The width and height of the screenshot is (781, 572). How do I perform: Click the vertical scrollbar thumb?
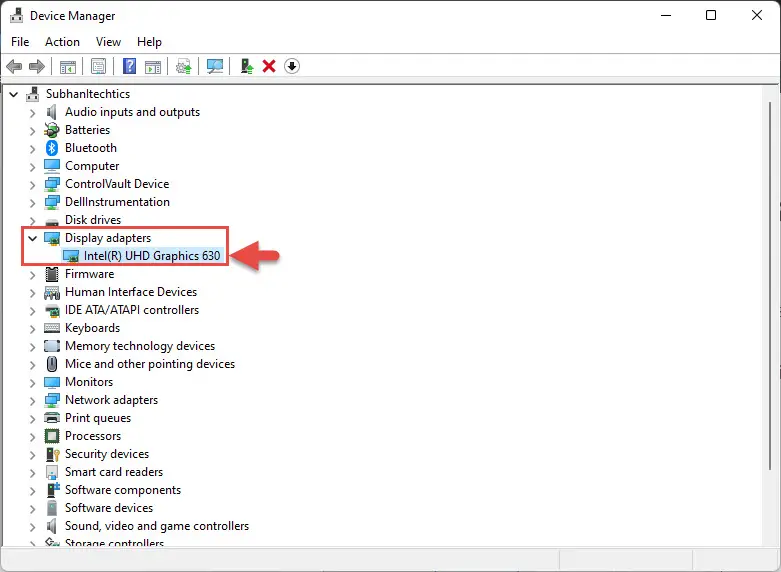(770, 285)
